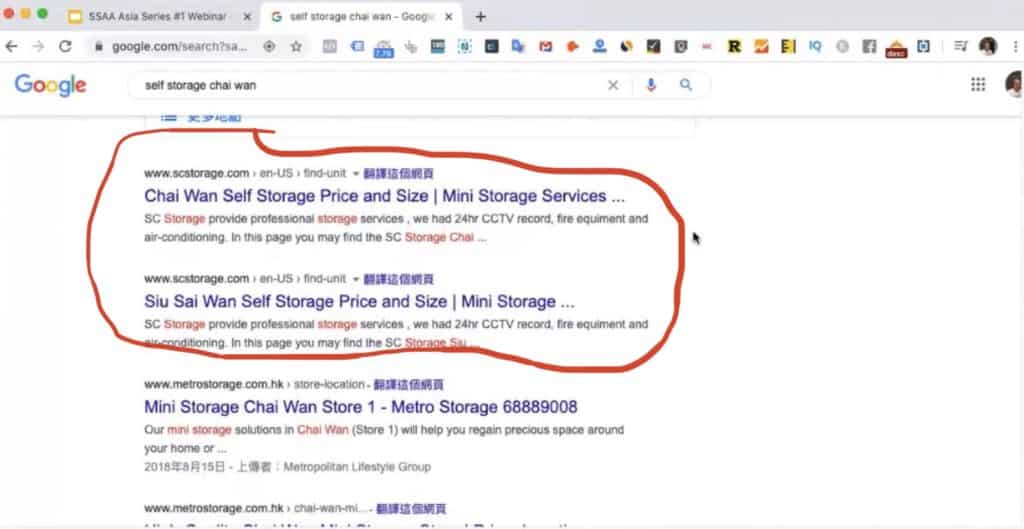
Task: Translate the metrostorage chai-wan-mi result page
Action: [411, 509]
